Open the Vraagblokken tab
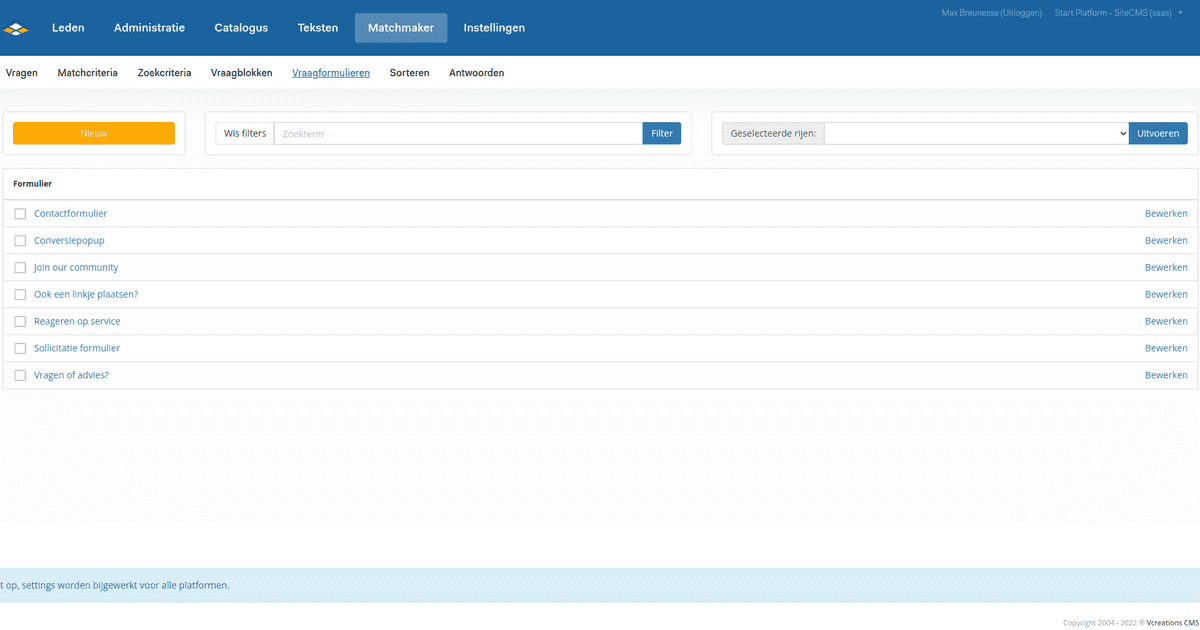Image resolution: width=1200 pixels, height=630 pixels. 241,72
